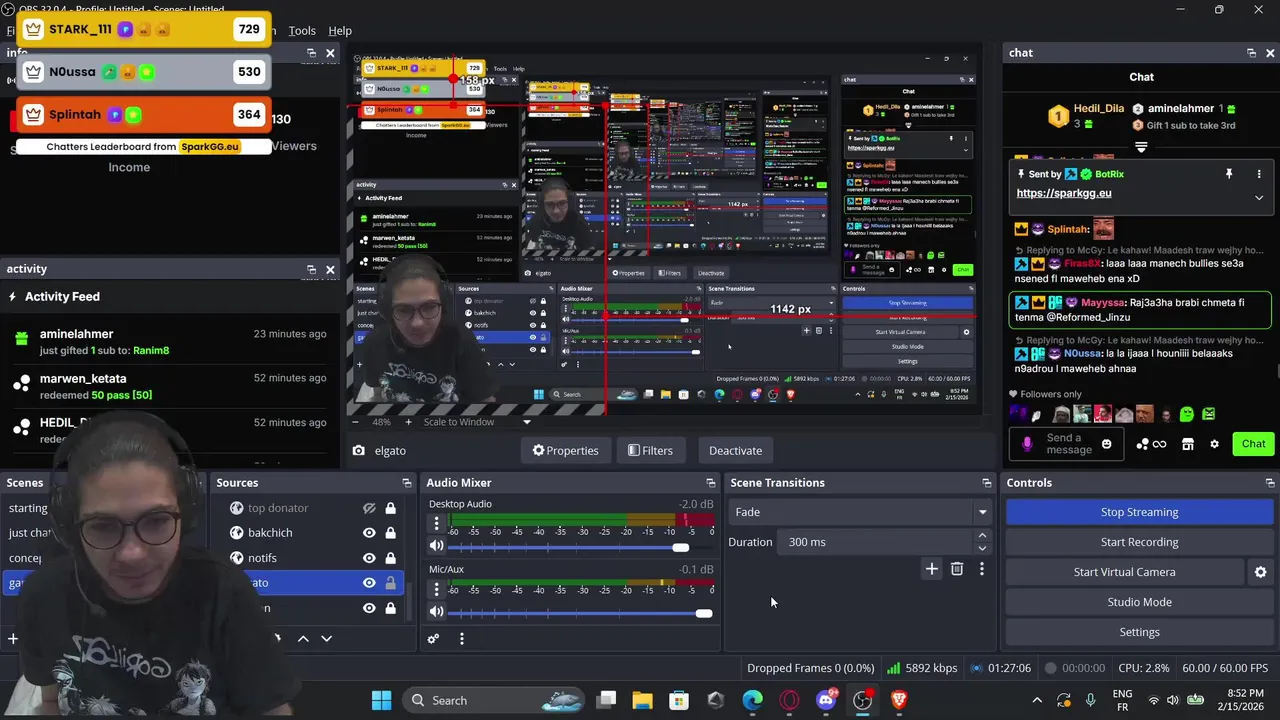The image size is (1280, 720).
Task: Open chat shop storefront icon
Action: pos(1187,444)
